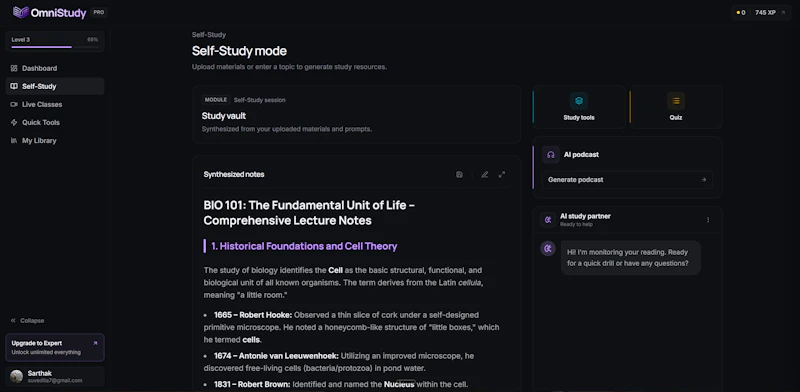Click Upgrade to Expert banner

click(x=55, y=348)
